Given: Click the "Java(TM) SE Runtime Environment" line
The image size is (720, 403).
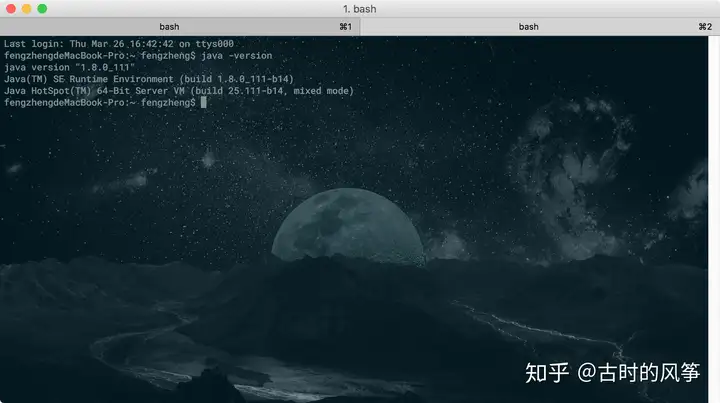Looking at the screenshot, I should (148, 79).
